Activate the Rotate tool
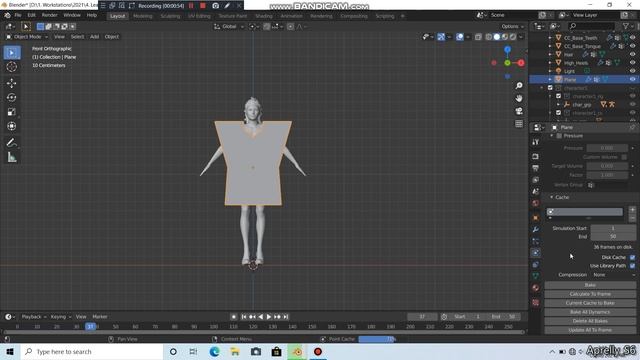Screen dimensions: 640x360 [x=11, y=98]
